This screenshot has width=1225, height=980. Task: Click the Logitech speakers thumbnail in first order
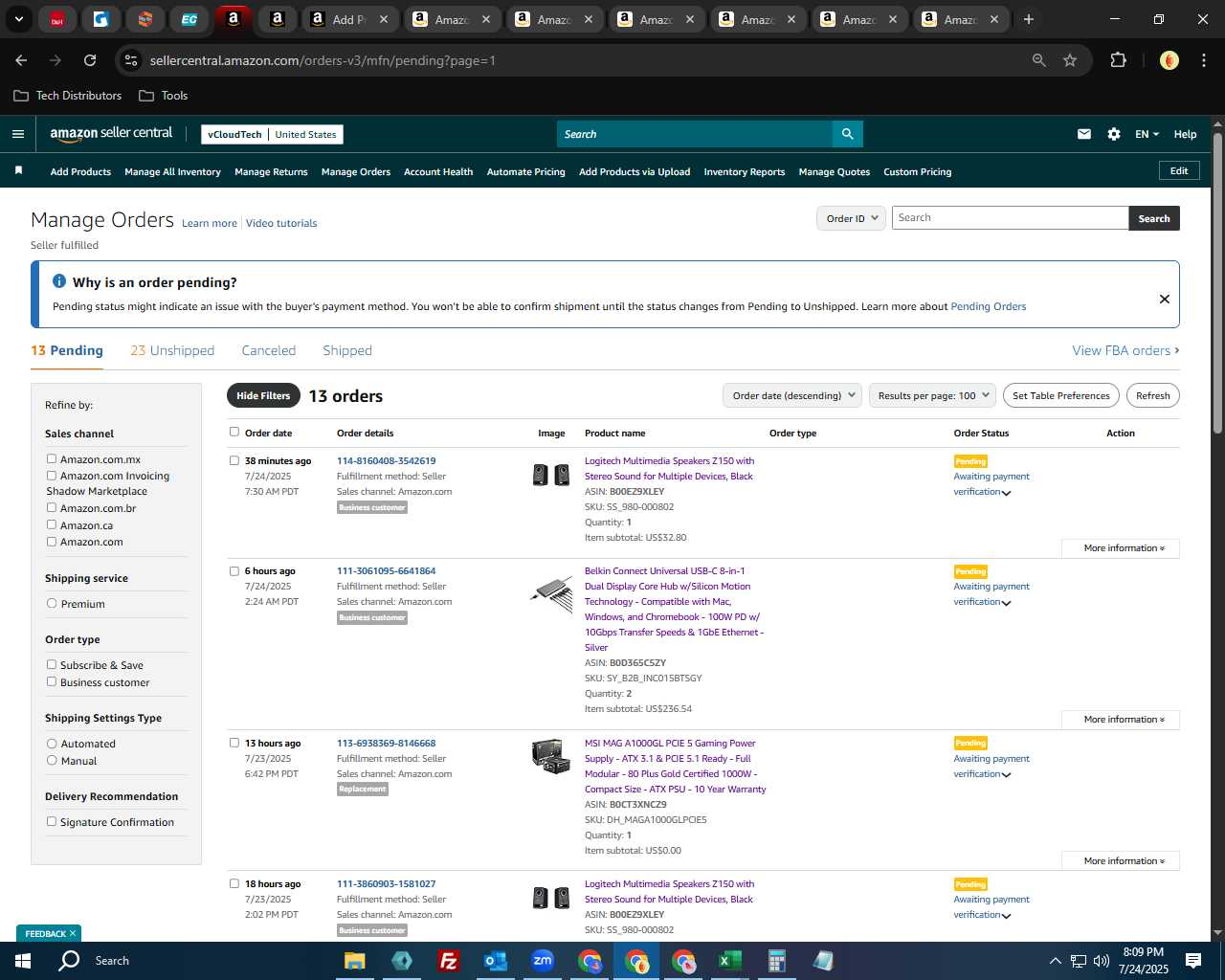550,474
